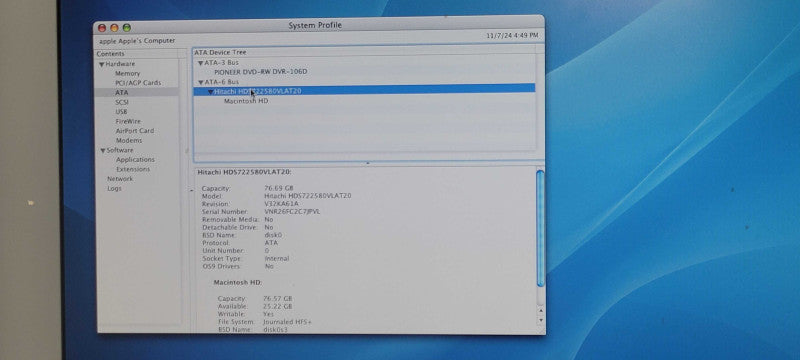Viewport: 800px width, 360px height.
Task: Open Extensions under Software
Action: point(133,169)
